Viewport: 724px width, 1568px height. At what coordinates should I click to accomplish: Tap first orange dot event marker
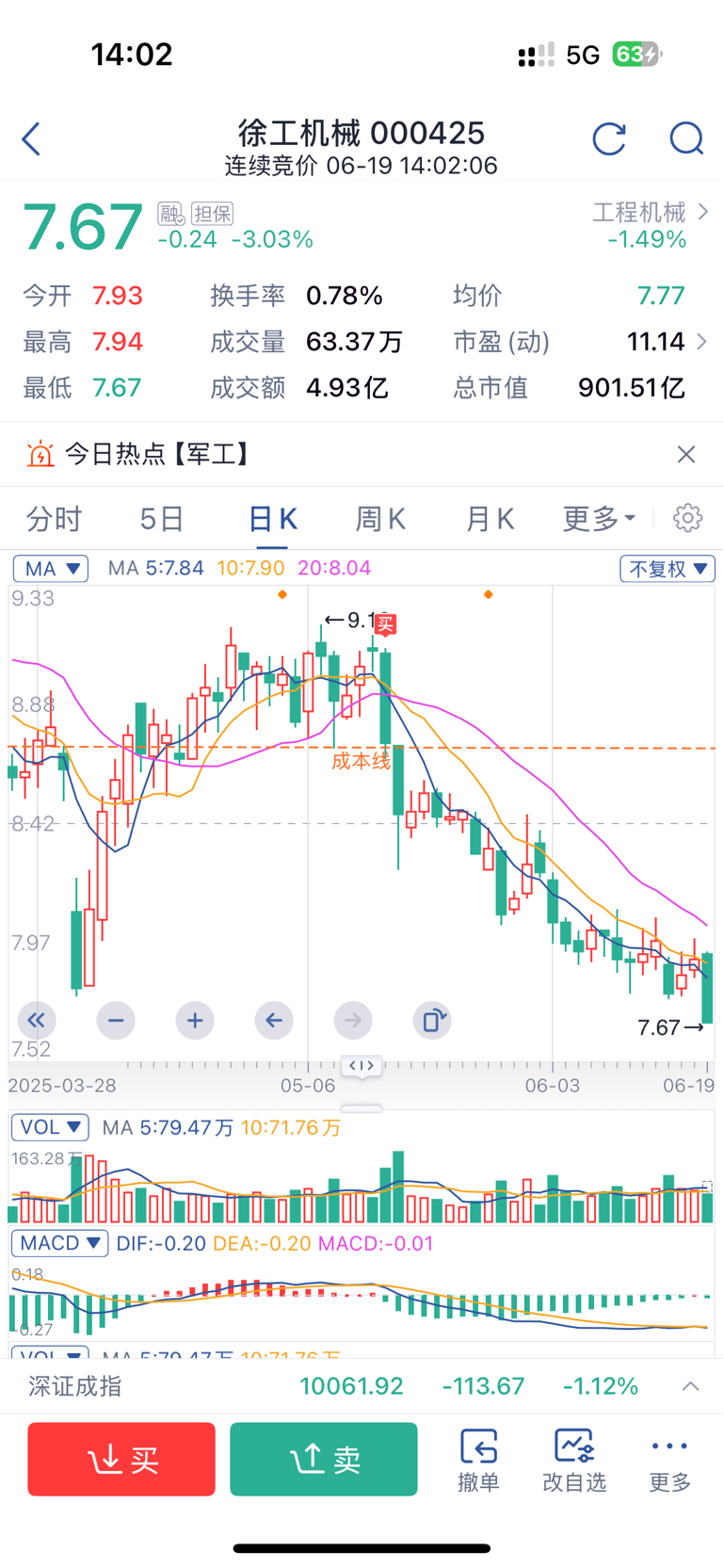click(282, 594)
